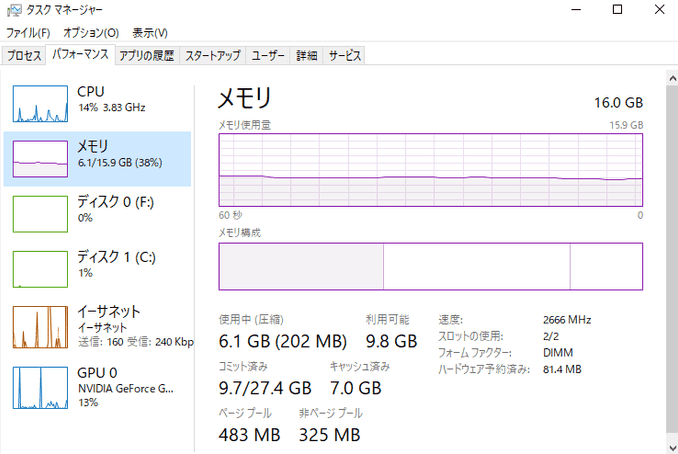Click the ディスク 1 (C:) label
Viewport: 678px width, 454px height.
(116, 257)
